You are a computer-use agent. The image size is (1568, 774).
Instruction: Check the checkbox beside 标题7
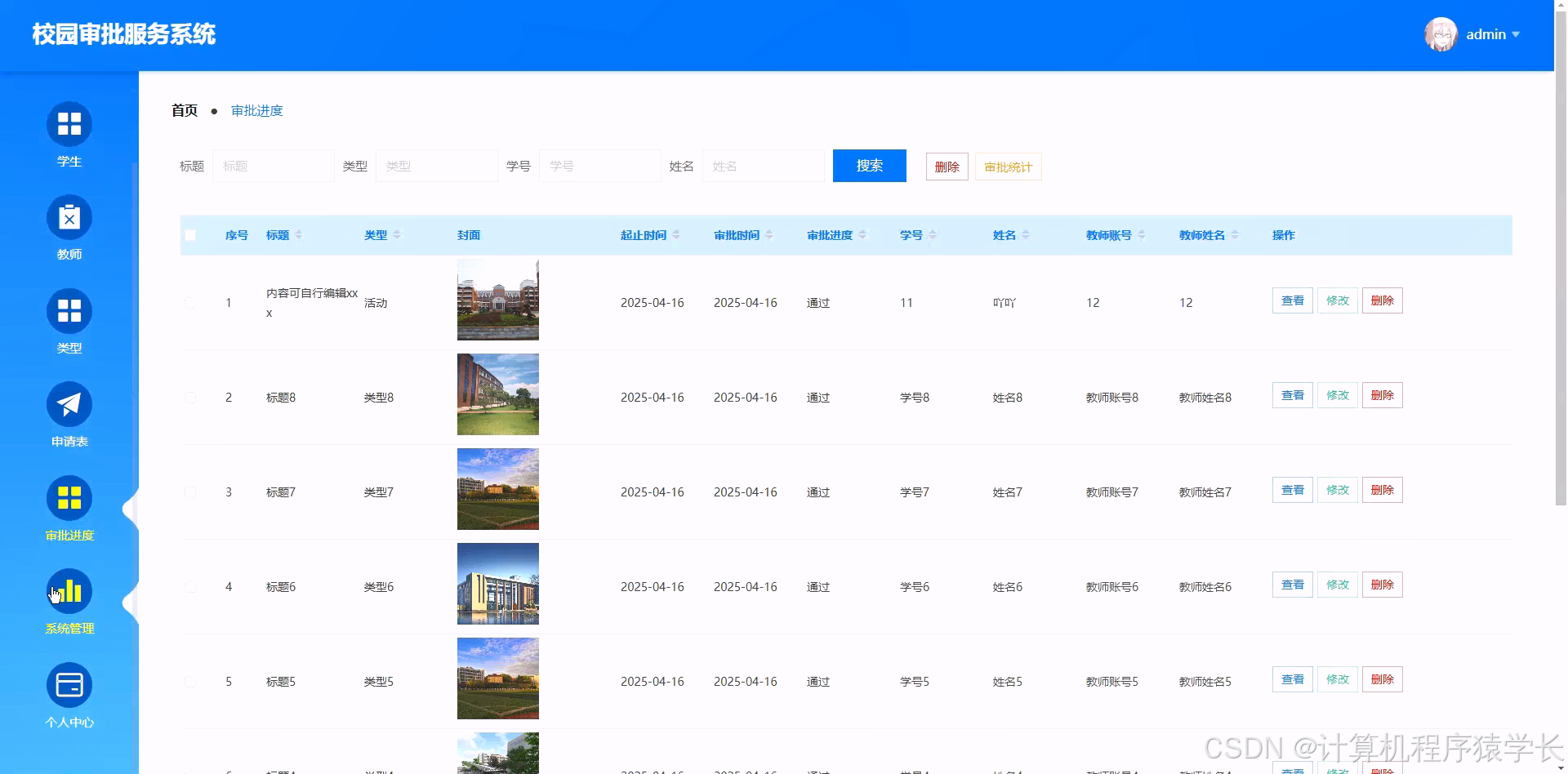190,492
